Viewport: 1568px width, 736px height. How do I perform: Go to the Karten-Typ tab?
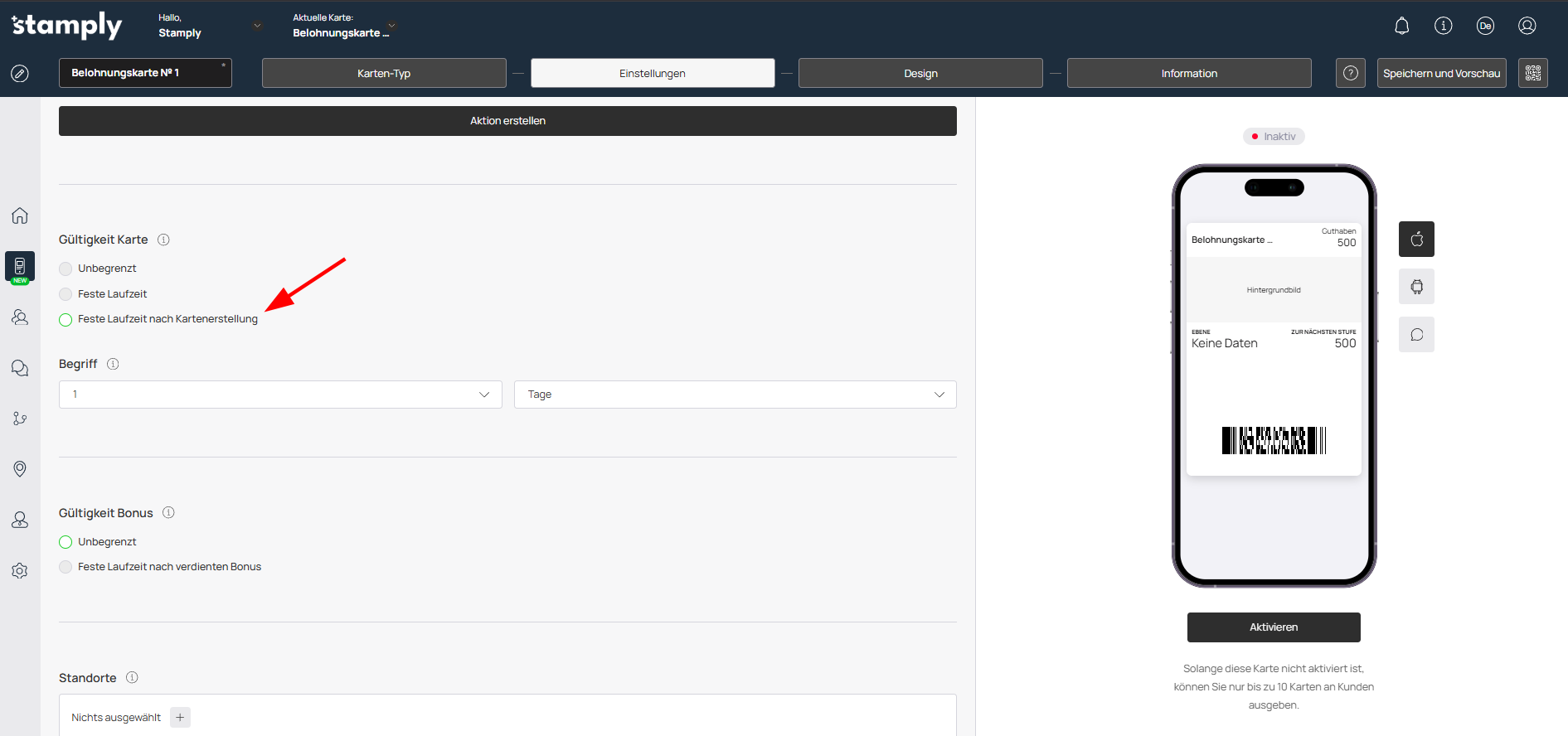pyautogui.click(x=384, y=73)
